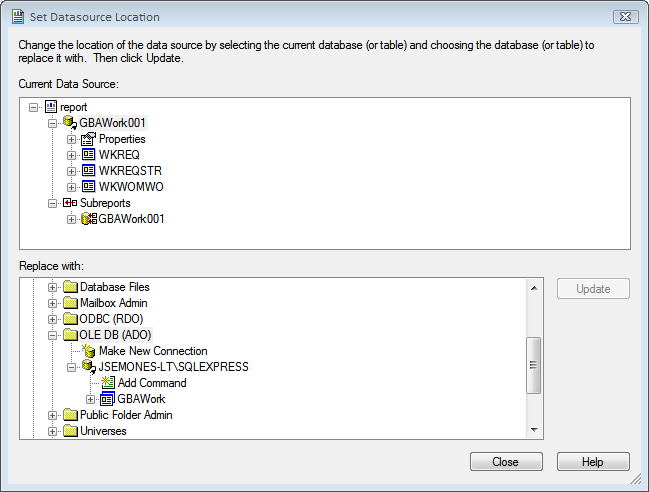
Task: Click the scroll down arrow in Replace with
Action: [534, 430]
